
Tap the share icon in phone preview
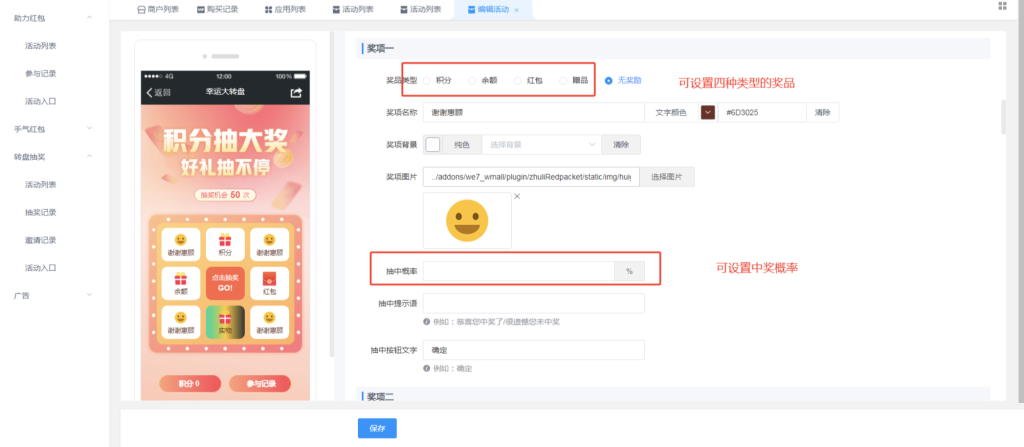click(296, 92)
